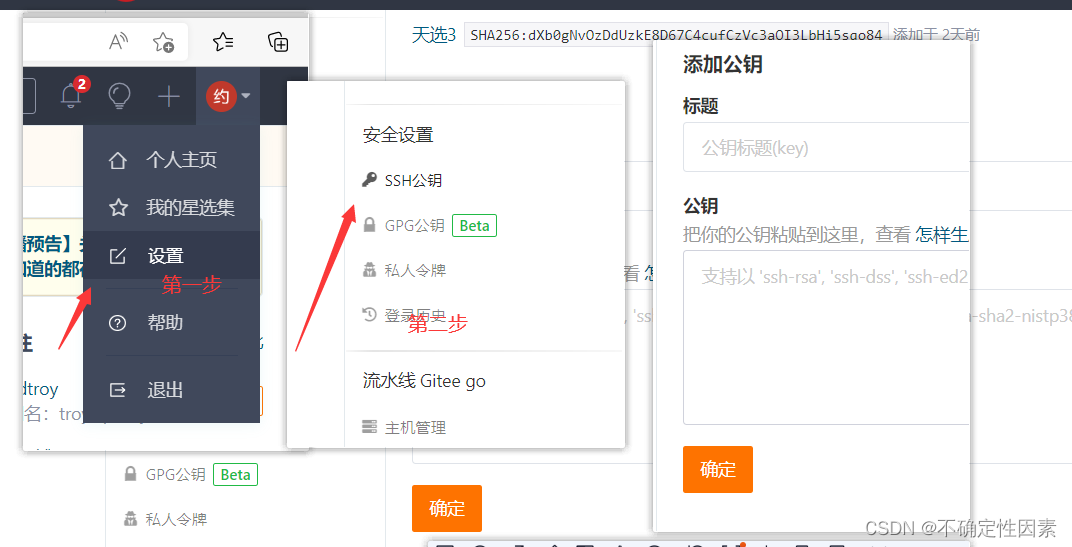Click token icon in background sidebar 私人令牌
Screen dimensions: 1072x547
130,519
